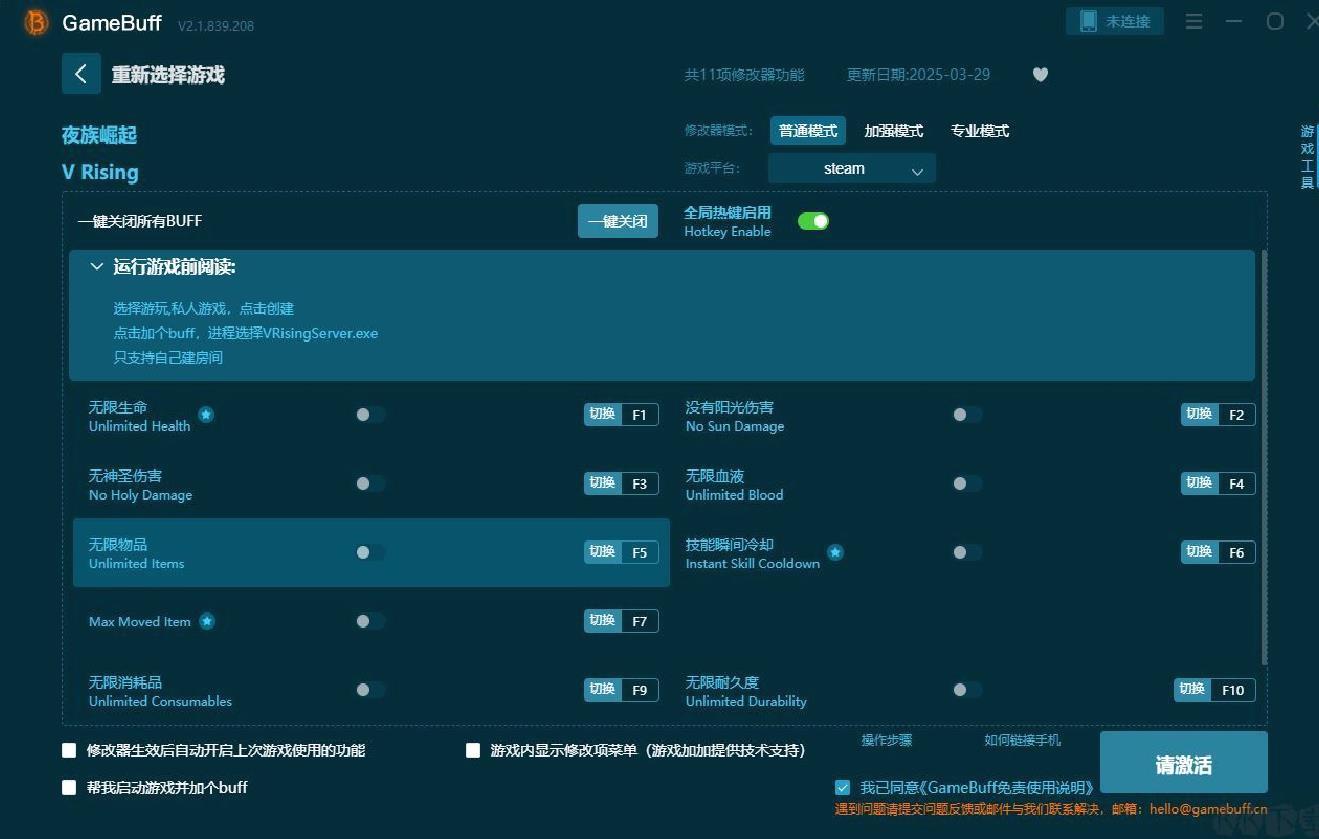
Task: Open the 游戏工具 side tab
Action: click(x=1307, y=157)
